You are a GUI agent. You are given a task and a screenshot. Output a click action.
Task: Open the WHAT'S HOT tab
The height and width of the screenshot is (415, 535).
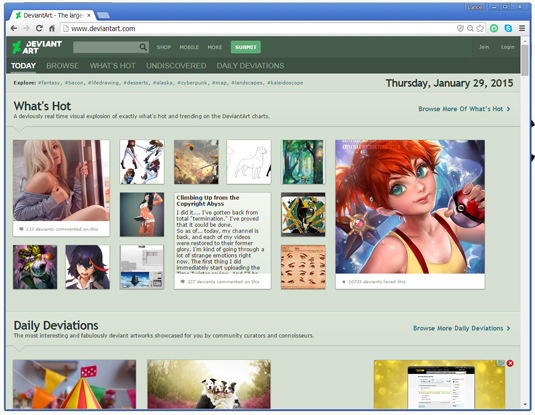tap(113, 66)
